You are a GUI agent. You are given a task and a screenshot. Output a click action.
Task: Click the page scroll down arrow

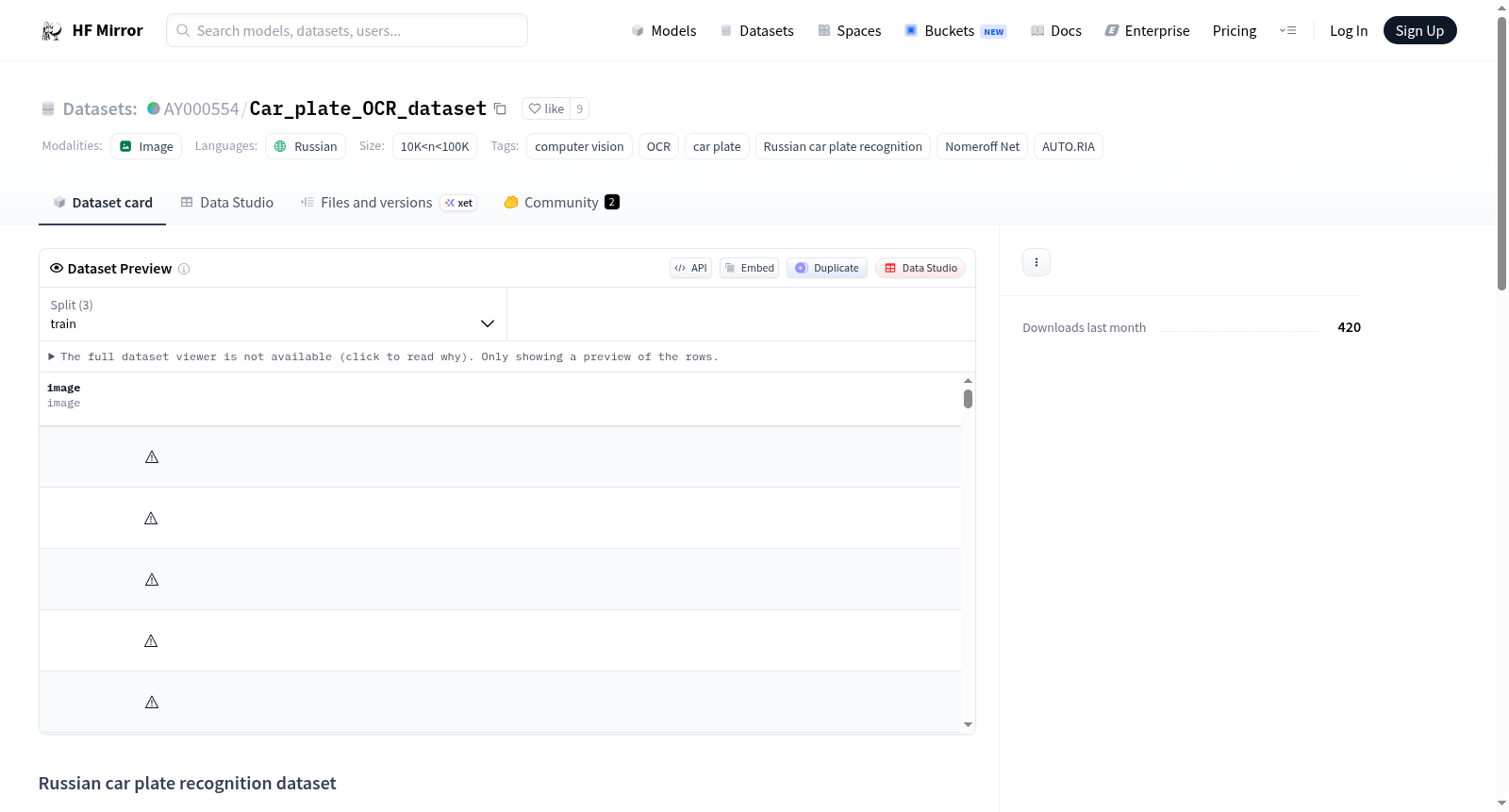[1501, 804]
